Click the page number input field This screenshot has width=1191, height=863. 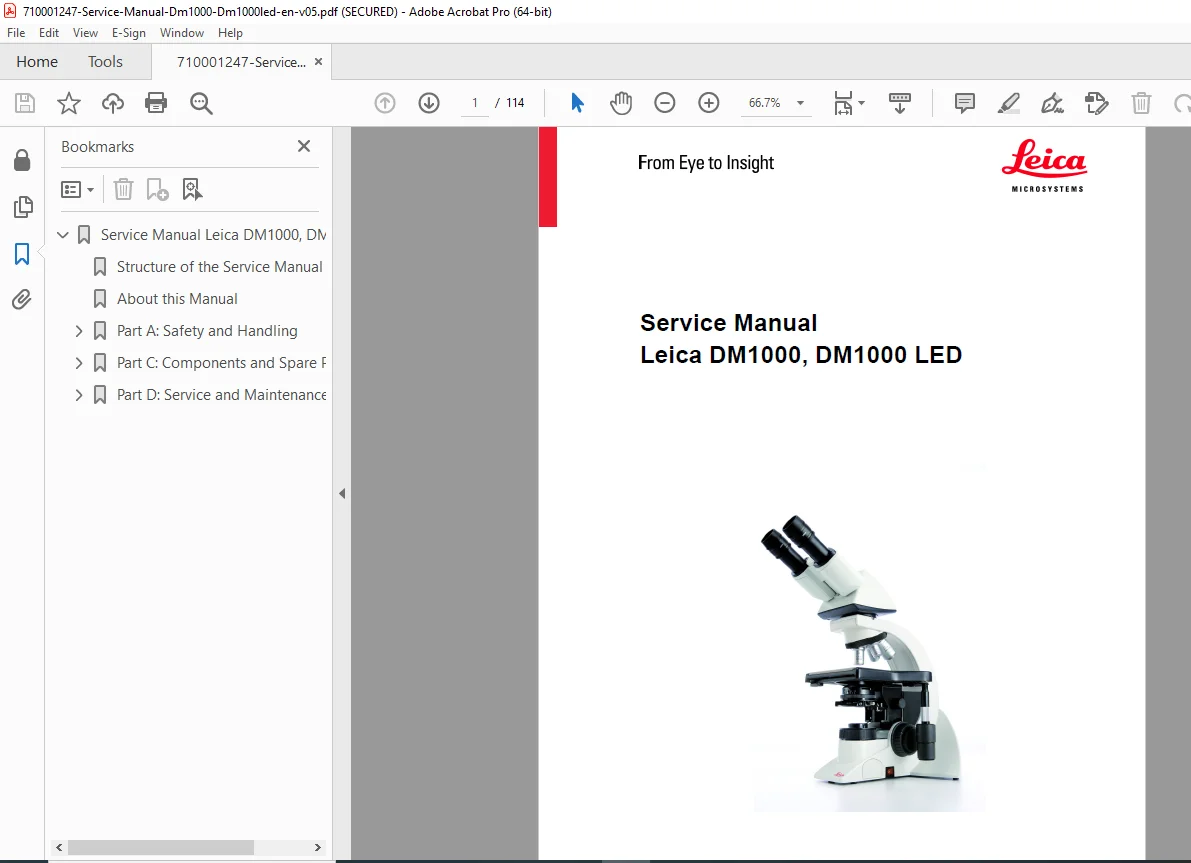coord(475,103)
